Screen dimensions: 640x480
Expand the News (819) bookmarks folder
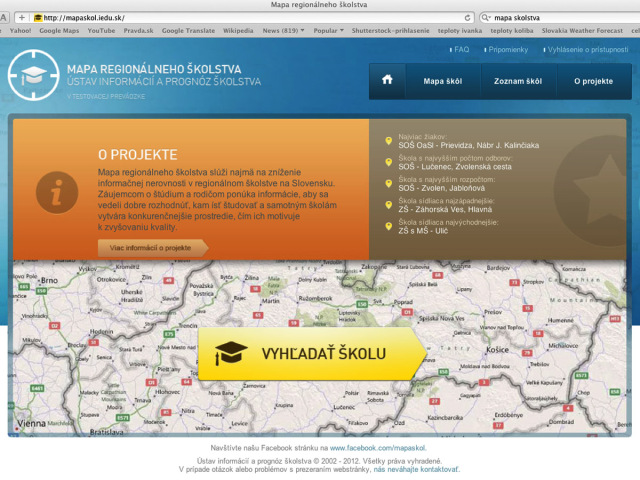[x=283, y=31]
